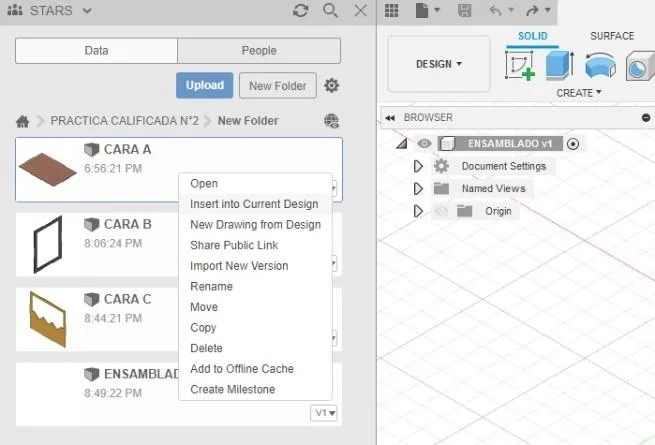This screenshot has height=445, width=655.
Task: Choose New Drawing from Design
Action: [255, 224]
